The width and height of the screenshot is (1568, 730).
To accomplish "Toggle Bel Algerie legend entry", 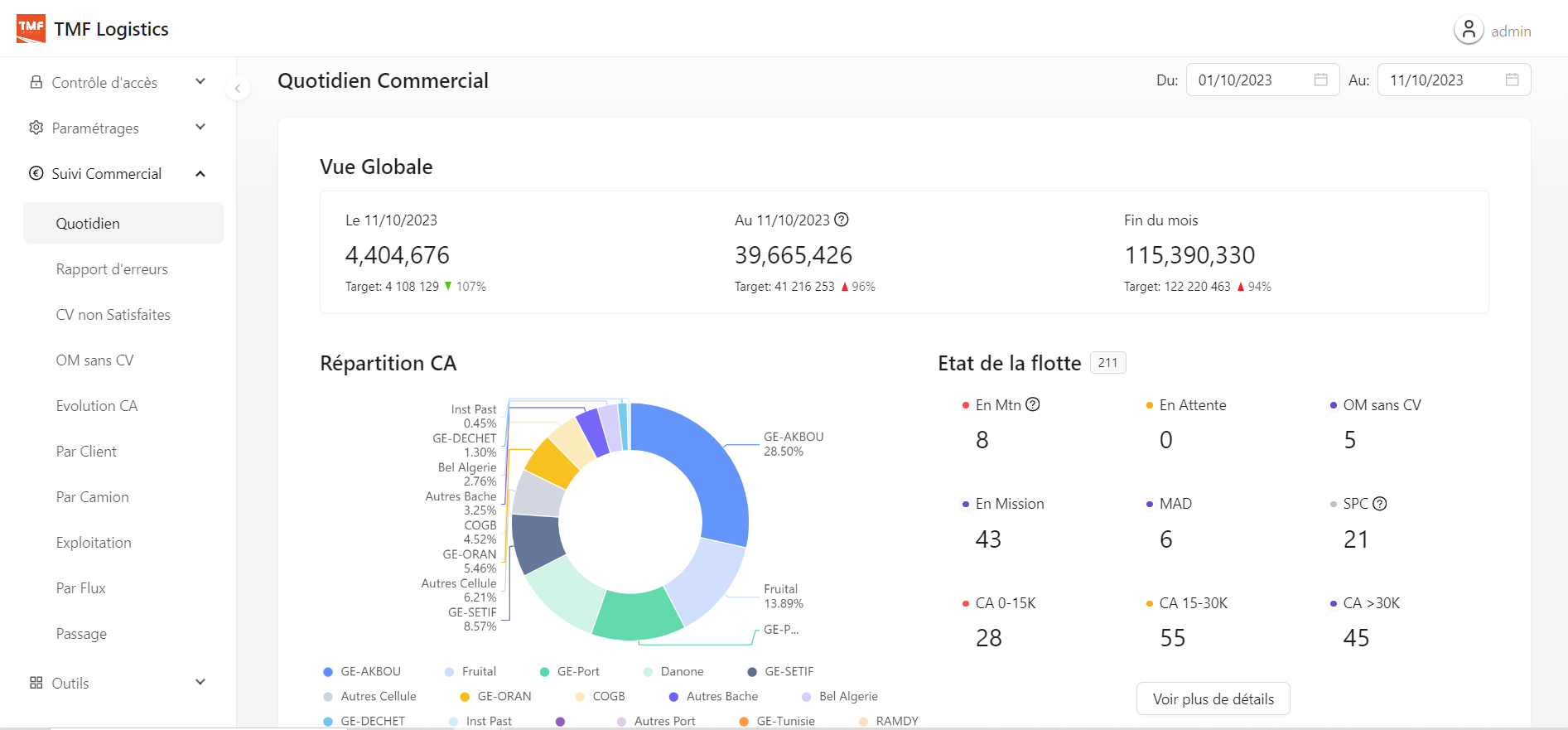I will coord(840,696).
